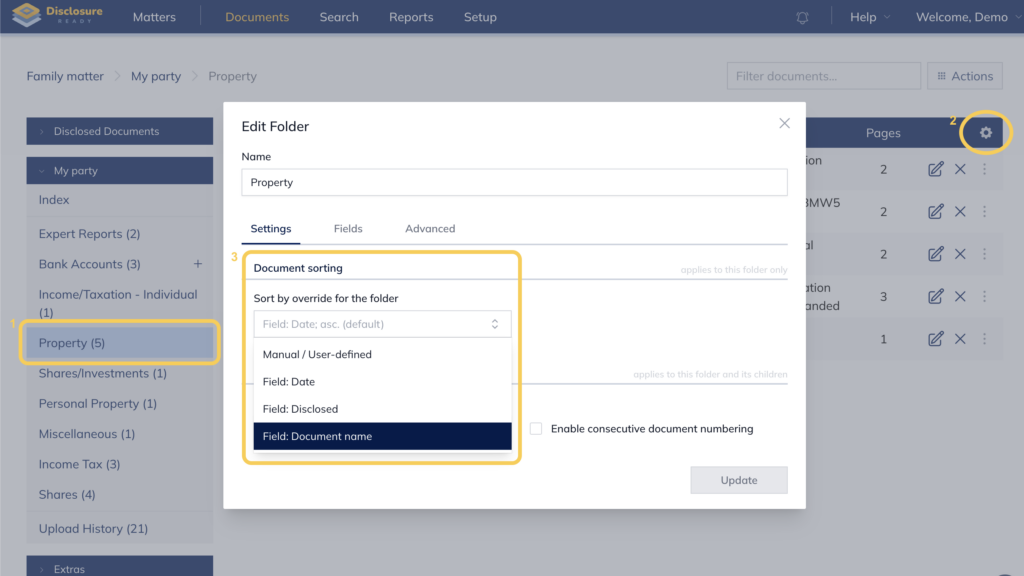Collapse the My party section

(119, 171)
